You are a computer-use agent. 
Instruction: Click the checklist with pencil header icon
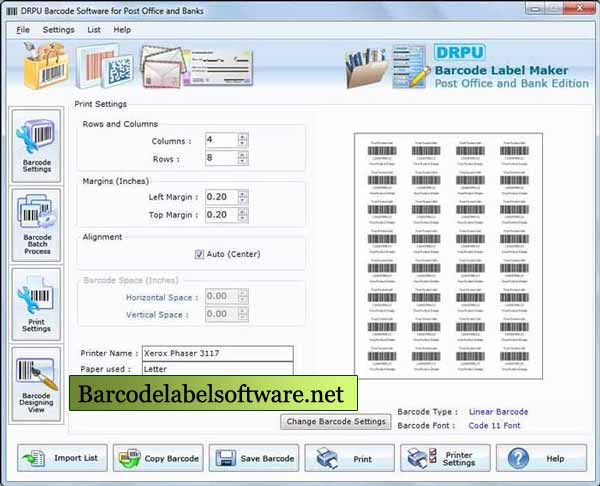(x=411, y=67)
